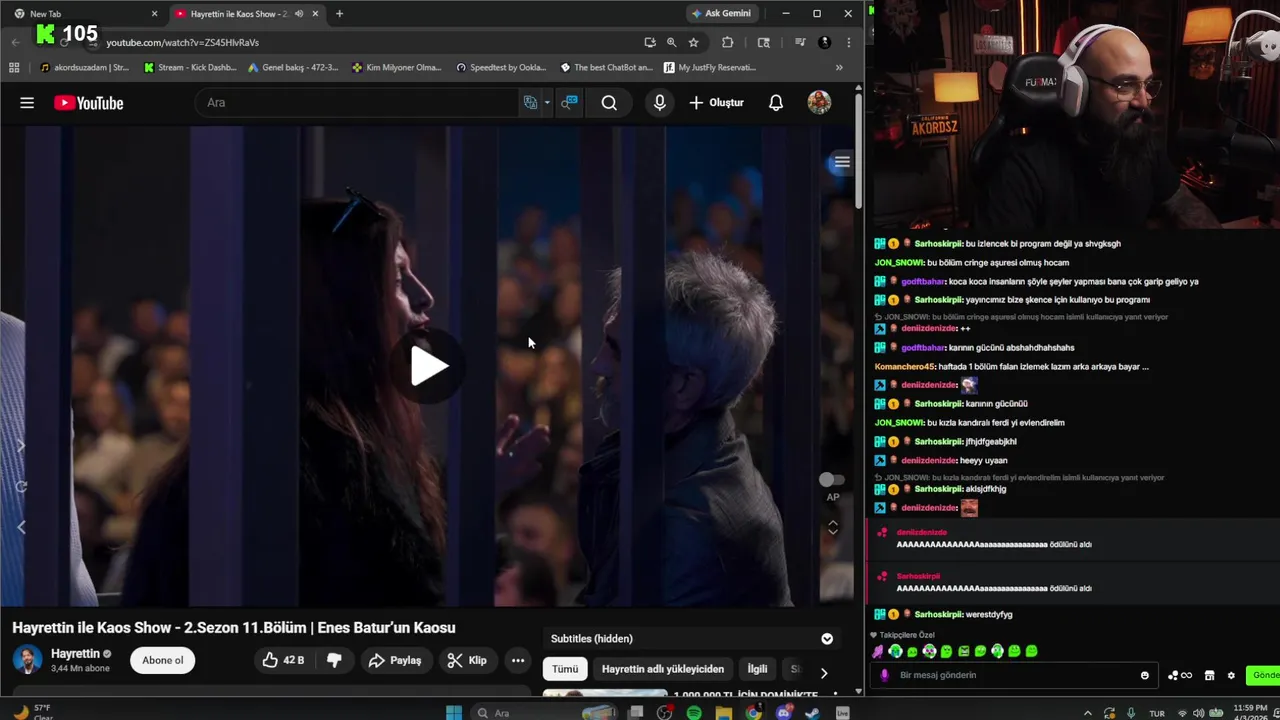
Task: Click the Bir mesaj gönderin chat input
Action: [1015, 675]
